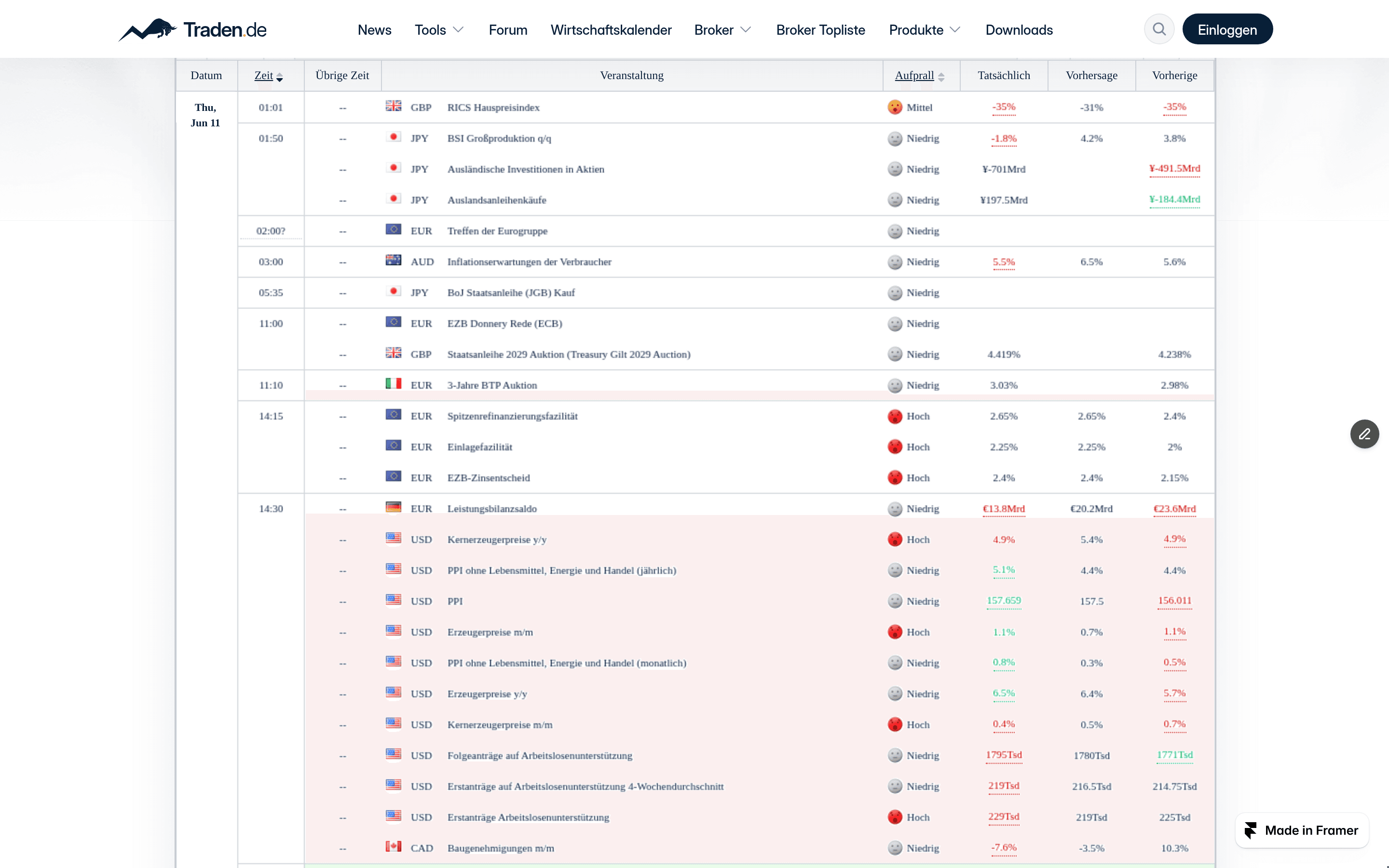Click the Einloggen button
The image size is (1389, 868).
tap(1227, 29)
